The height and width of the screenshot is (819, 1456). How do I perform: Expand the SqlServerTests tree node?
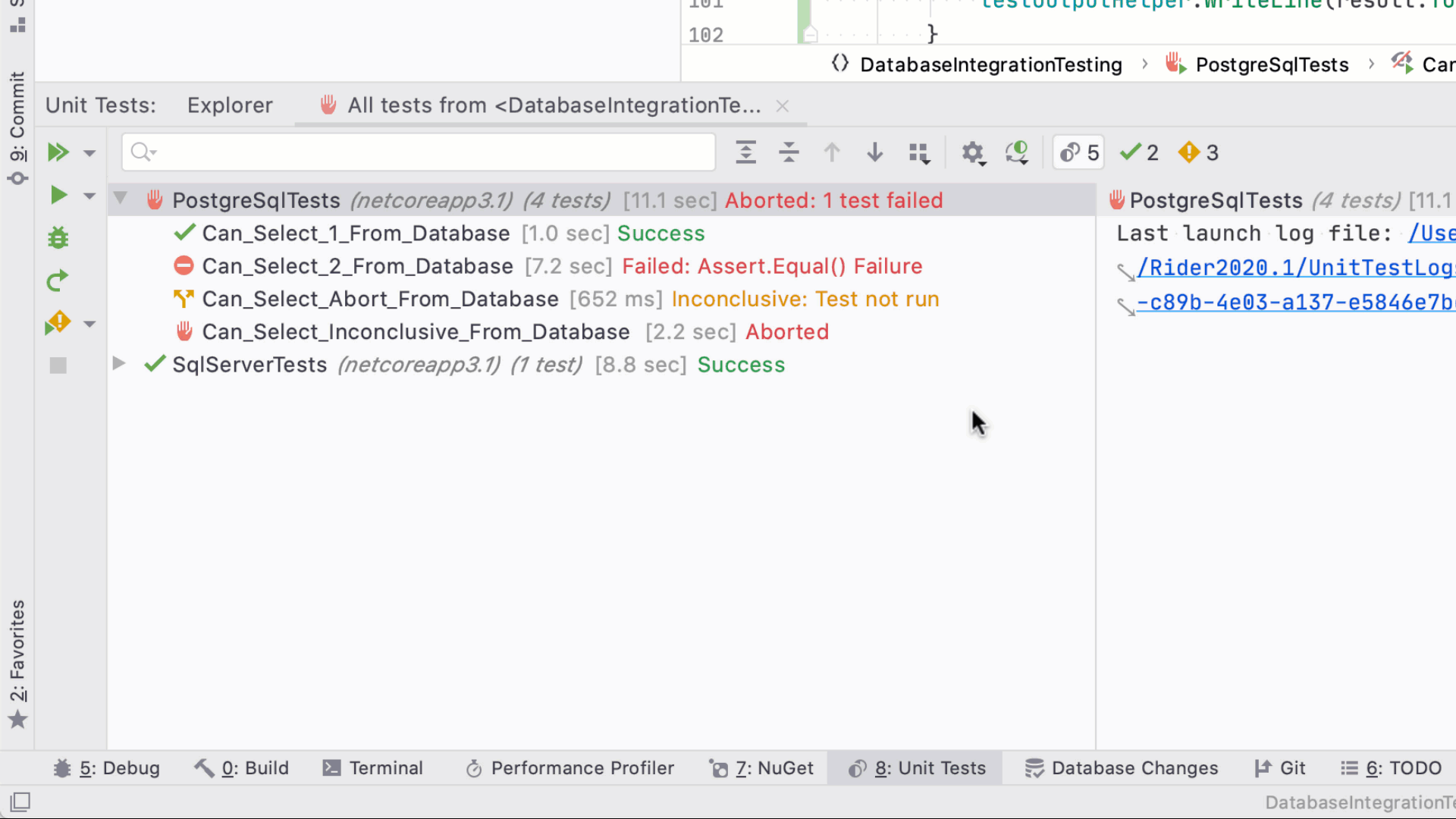coord(118,364)
